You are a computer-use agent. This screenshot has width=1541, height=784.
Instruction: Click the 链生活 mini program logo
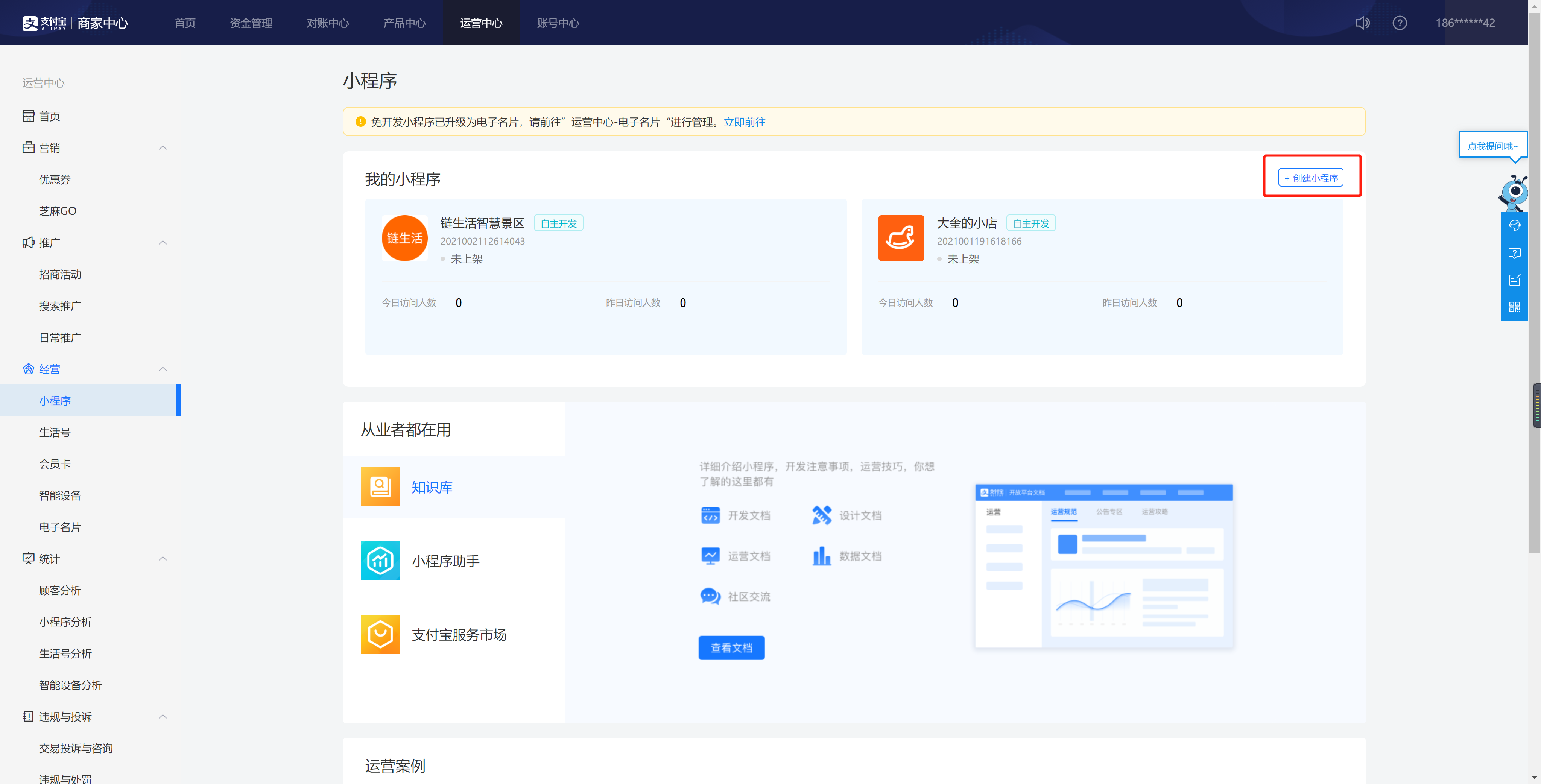pyautogui.click(x=404, y=238)
